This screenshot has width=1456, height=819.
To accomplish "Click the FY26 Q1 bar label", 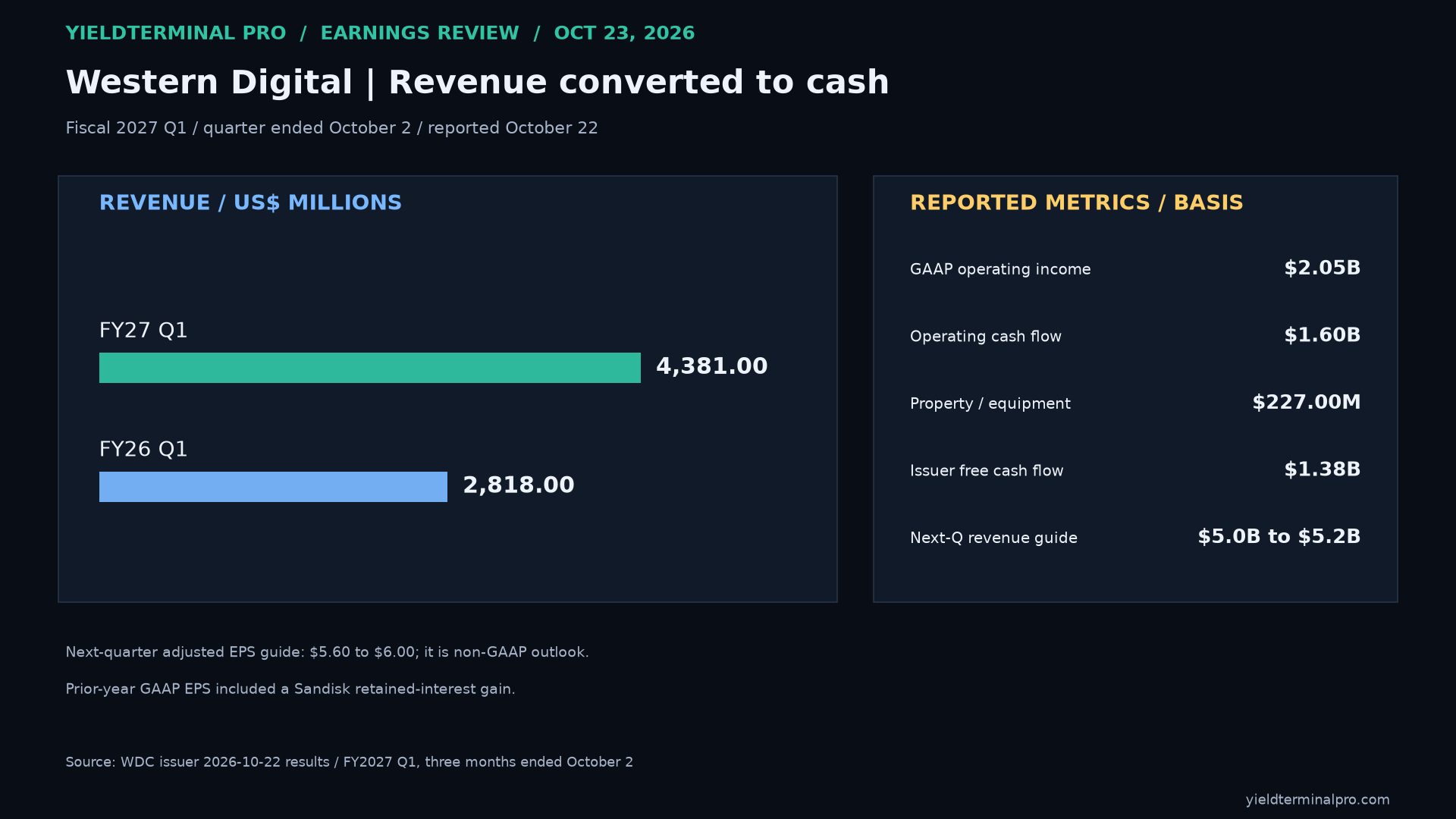I will point(143,450).
